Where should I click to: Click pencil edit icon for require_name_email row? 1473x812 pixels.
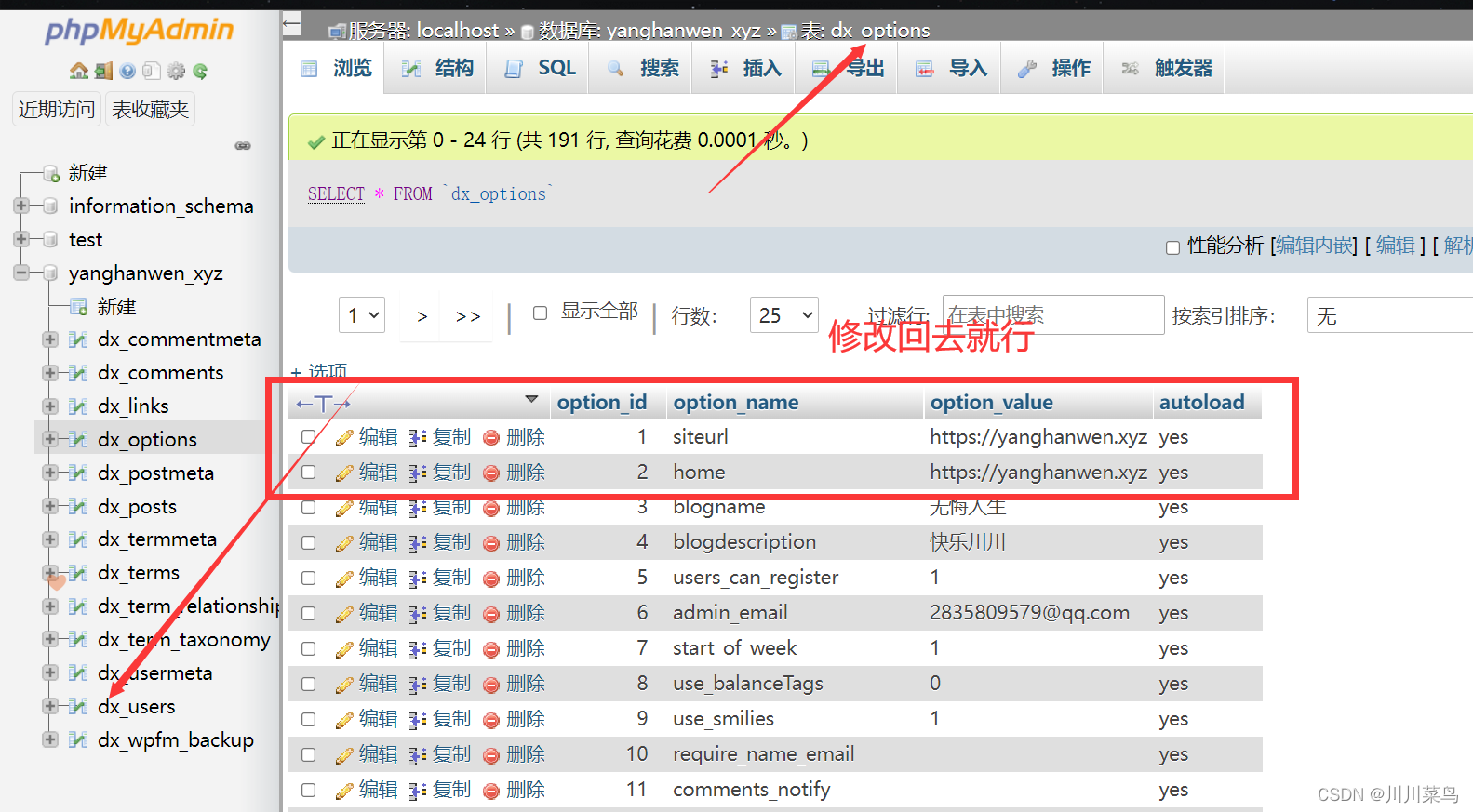(344, 755)
